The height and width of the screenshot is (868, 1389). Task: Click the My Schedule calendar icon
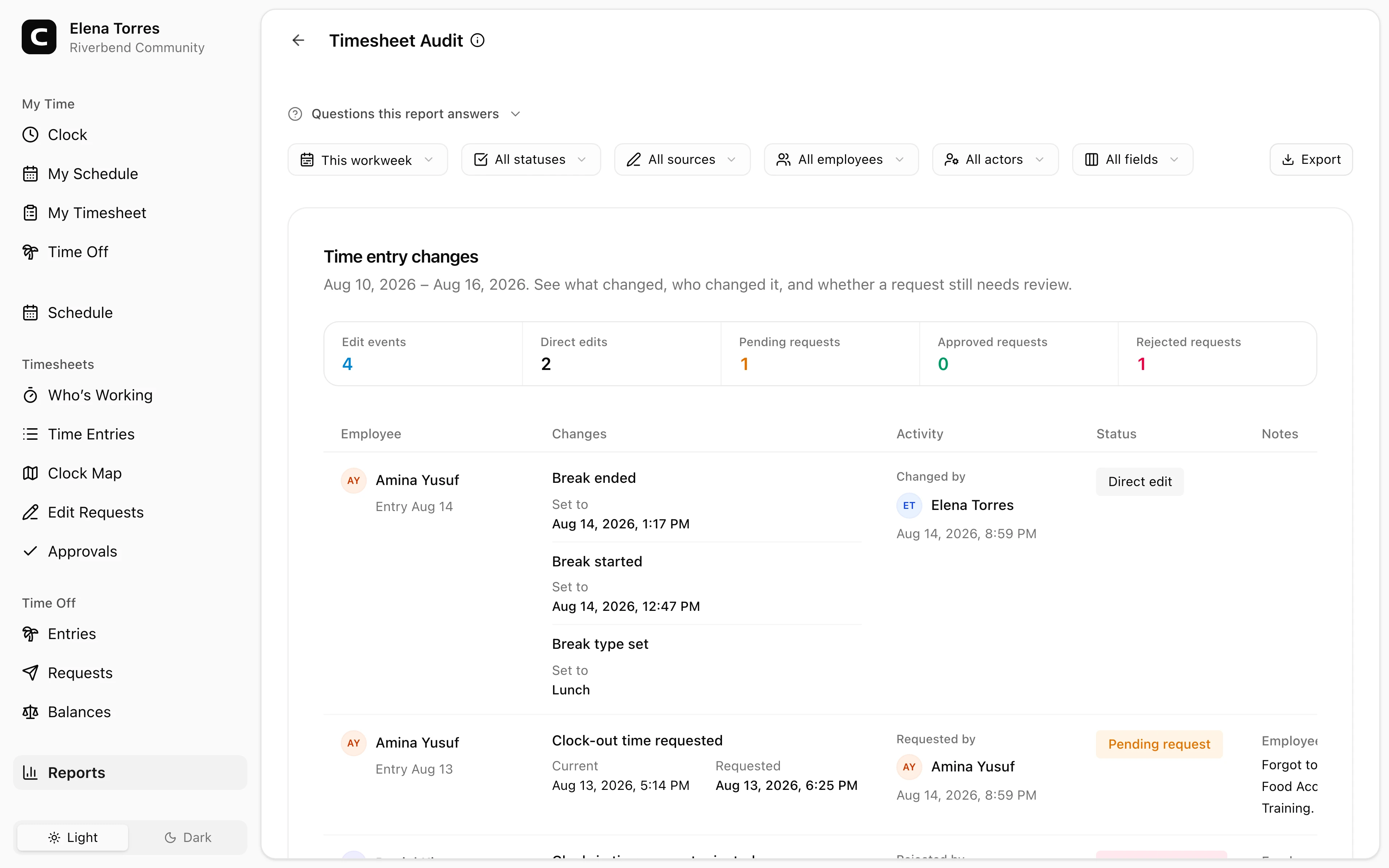click(30, 173)
